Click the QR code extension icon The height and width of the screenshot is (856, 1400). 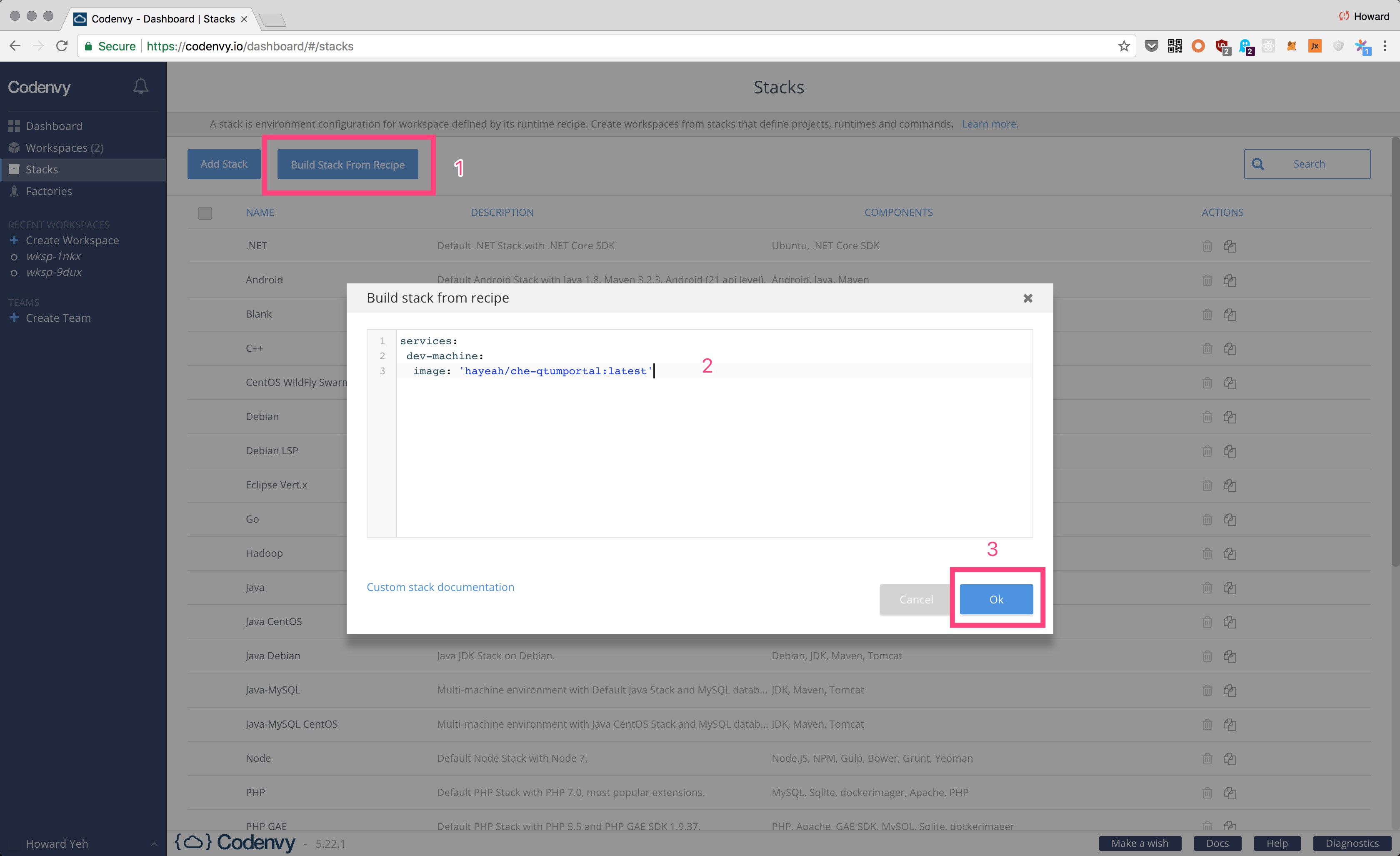[x=1175, y=46]
